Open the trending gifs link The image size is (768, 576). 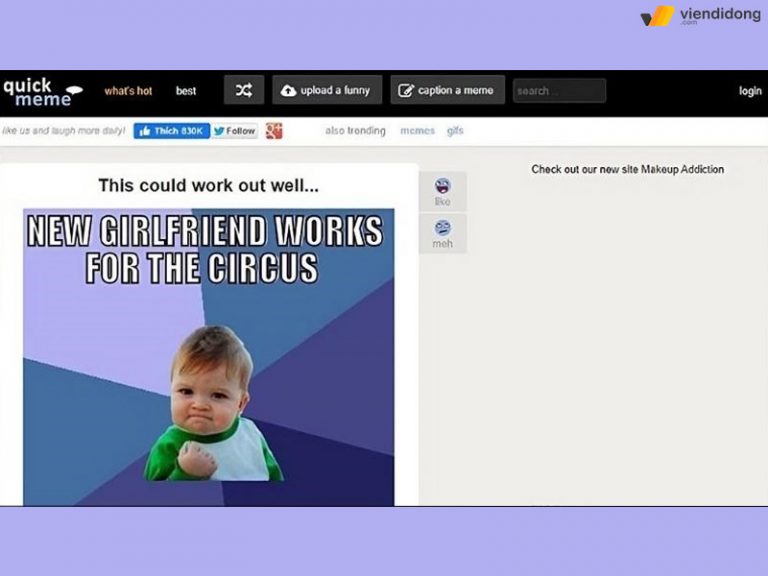[x=455, y=131]
